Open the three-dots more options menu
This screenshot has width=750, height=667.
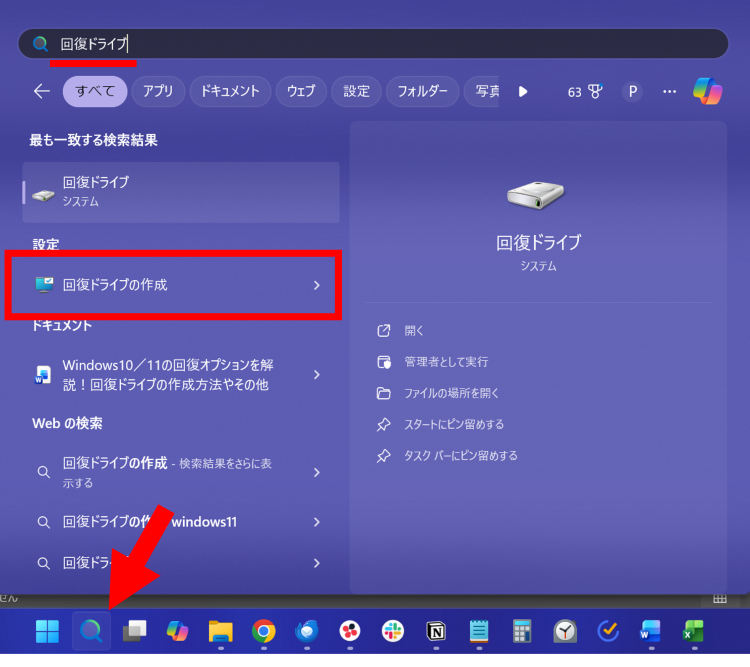[669, 91]
